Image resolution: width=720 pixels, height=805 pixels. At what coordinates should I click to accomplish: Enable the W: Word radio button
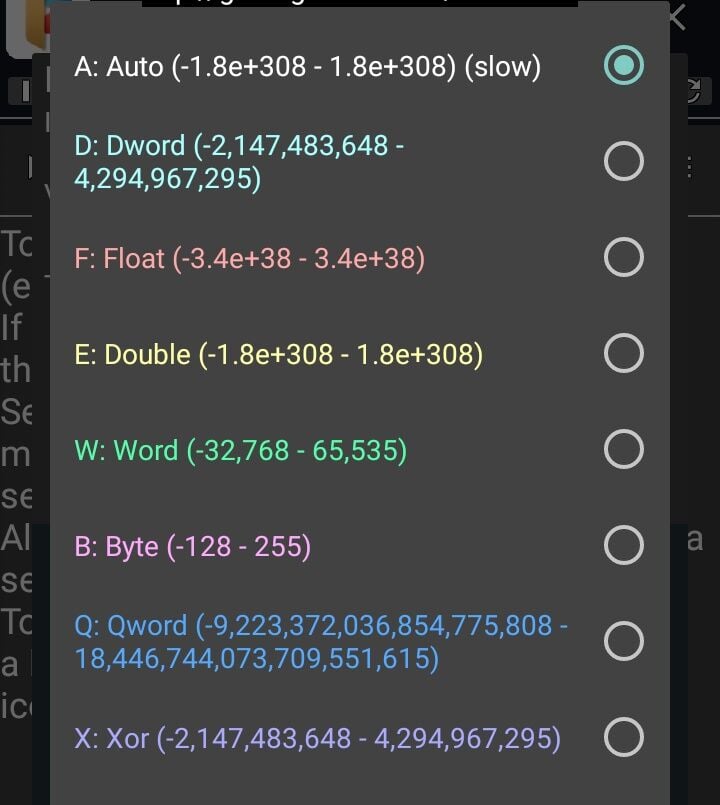pos(624,450)
